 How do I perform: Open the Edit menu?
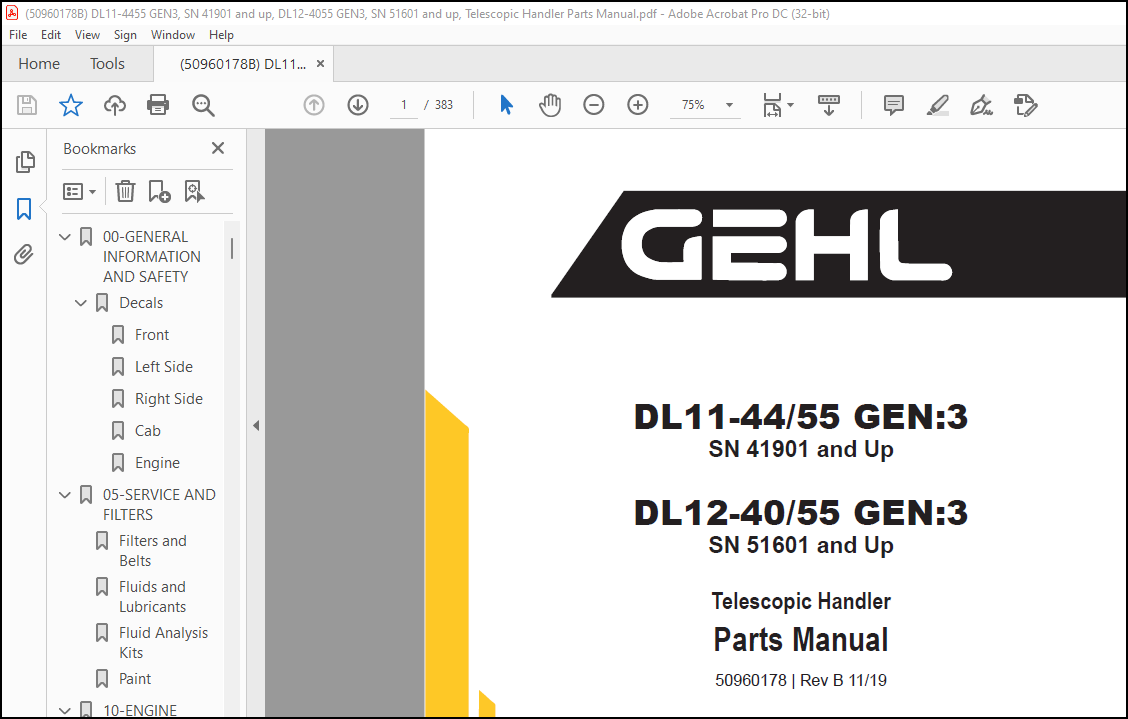[50, 35]
